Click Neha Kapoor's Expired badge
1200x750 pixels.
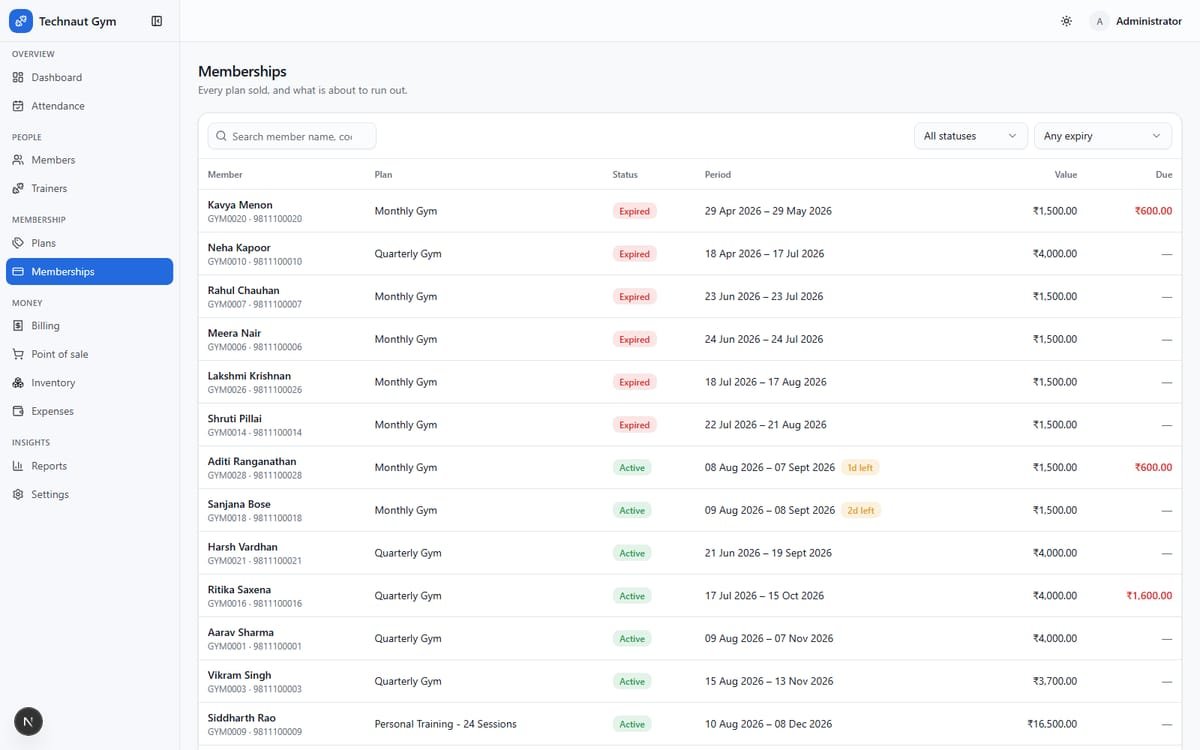[x=634, y=254]
